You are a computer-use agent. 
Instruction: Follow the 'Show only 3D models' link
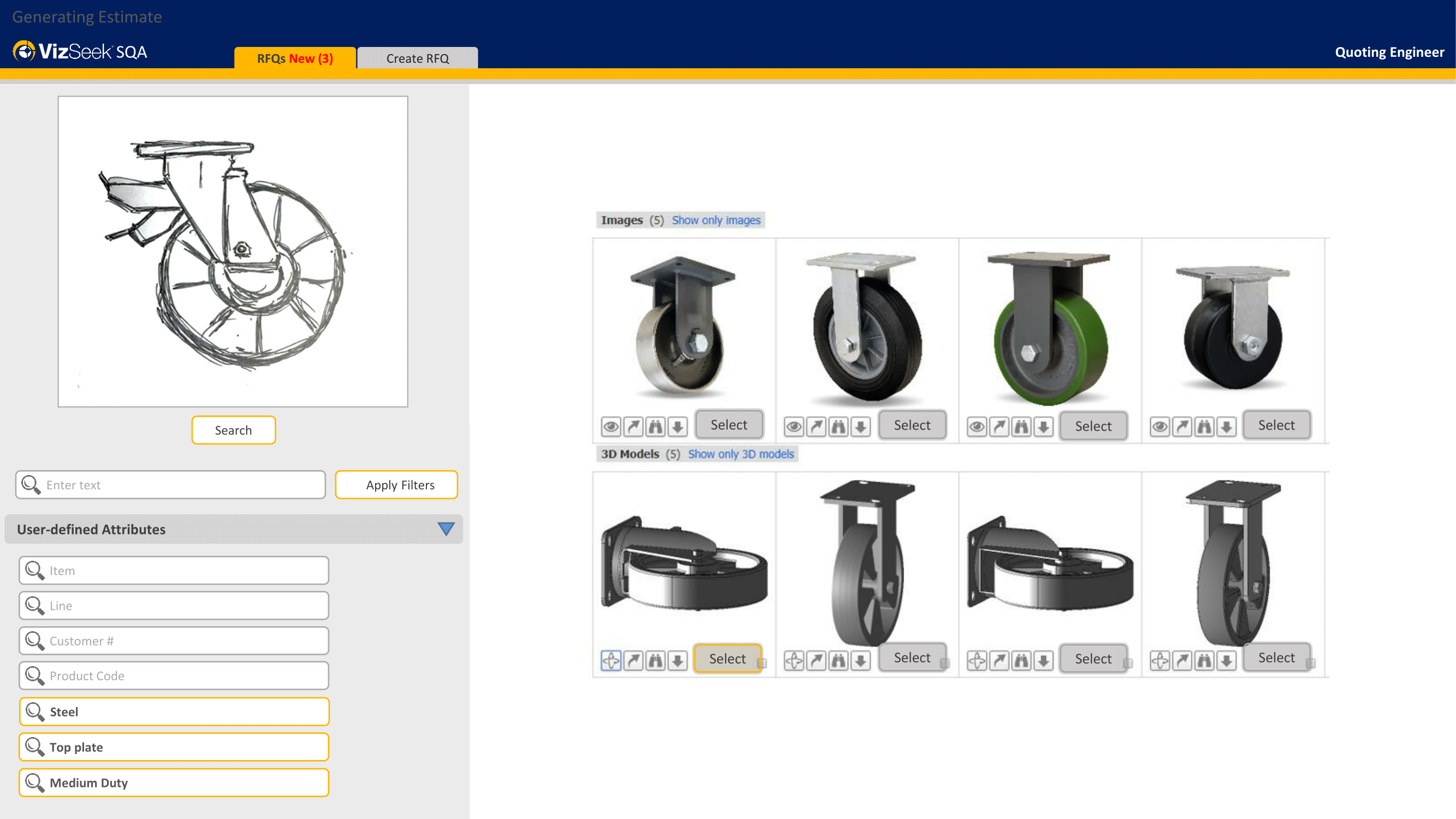[x=741, y=454]
